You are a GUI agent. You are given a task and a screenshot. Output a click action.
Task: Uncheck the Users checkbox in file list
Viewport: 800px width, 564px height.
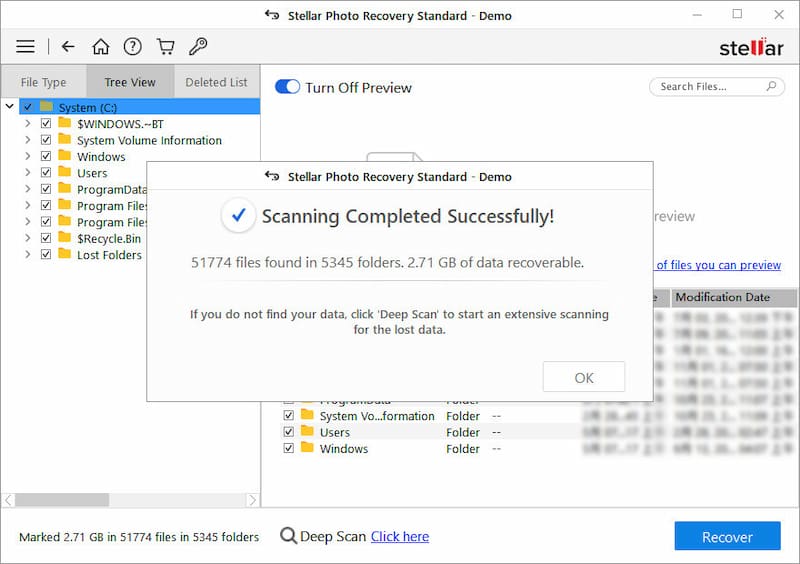point(289,432)
